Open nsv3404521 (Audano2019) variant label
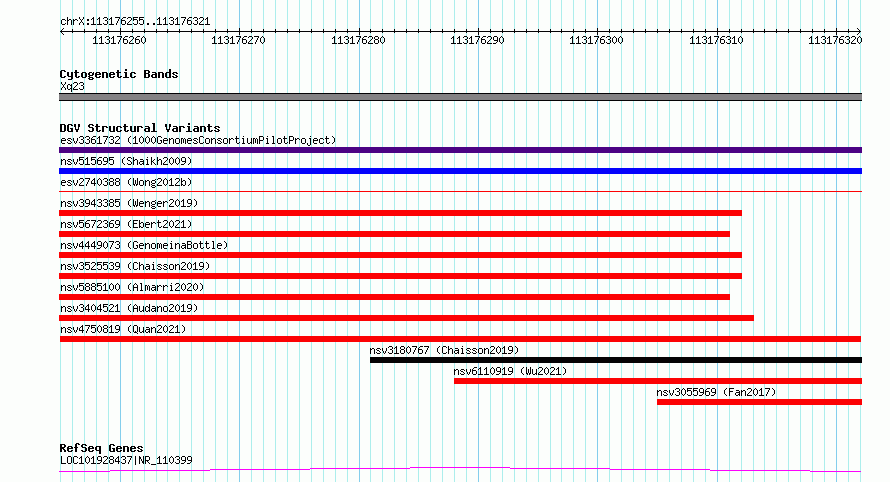This screenshot has height=482, width=890. [x=129, y=308]
